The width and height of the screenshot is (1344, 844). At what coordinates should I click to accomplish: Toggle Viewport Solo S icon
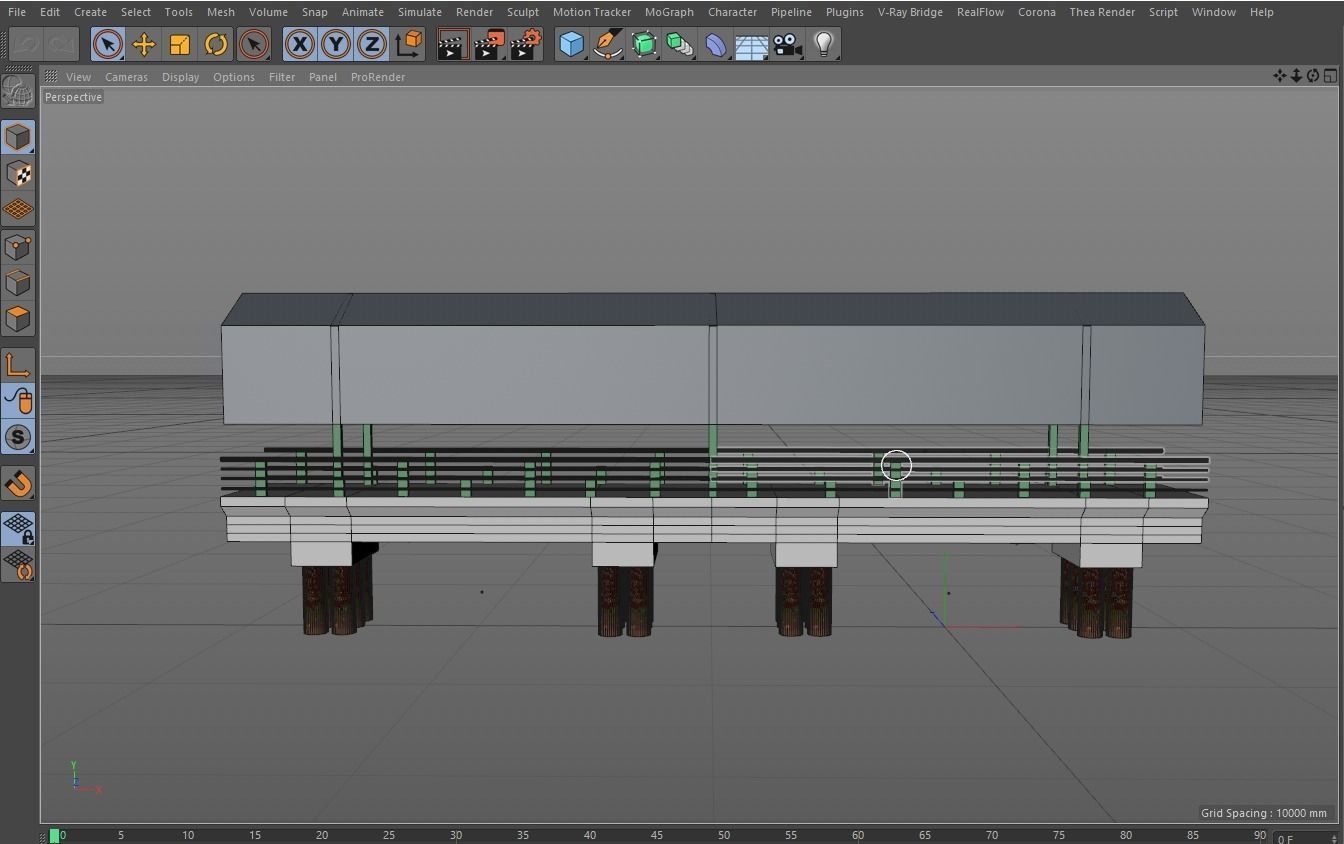tap(18, 437)
